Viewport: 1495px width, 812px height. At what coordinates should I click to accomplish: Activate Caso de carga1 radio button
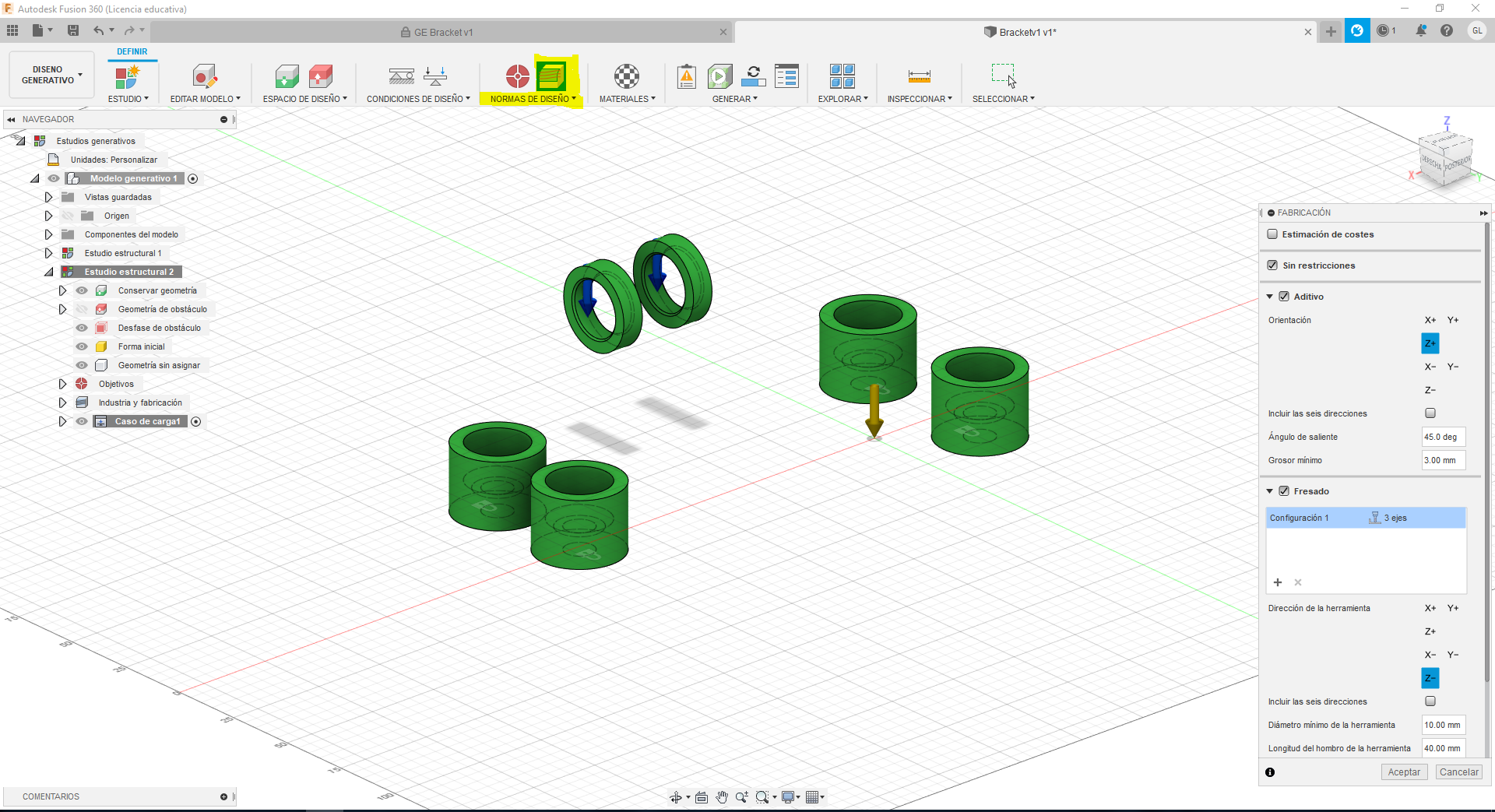coord(196,421)
